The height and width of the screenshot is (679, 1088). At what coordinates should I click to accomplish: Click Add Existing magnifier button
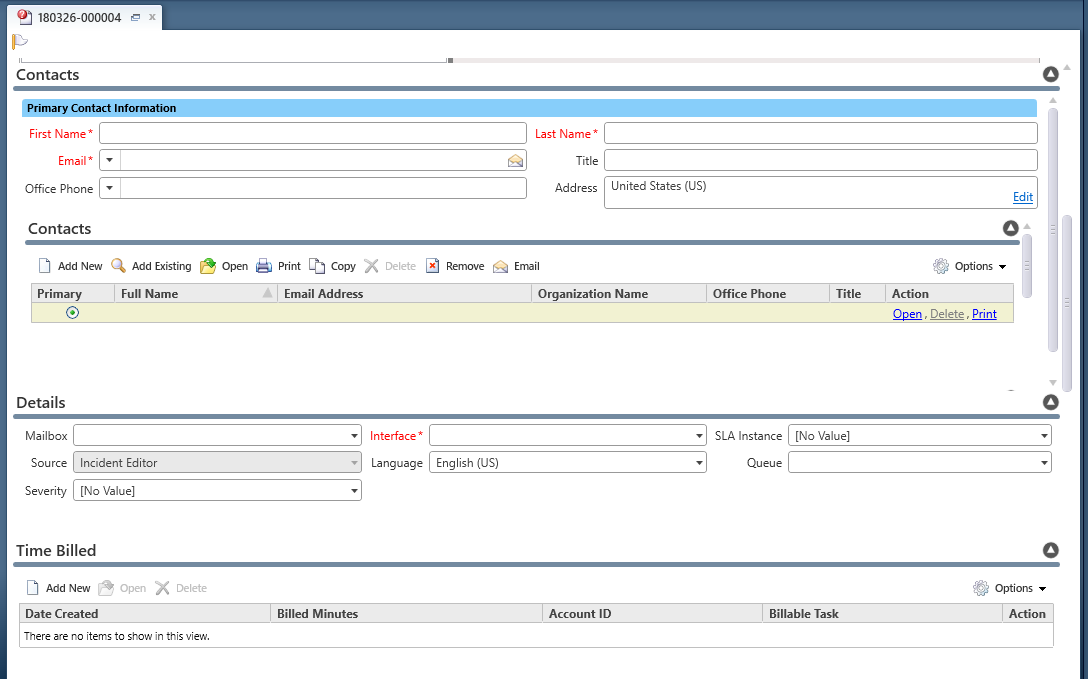pyautogui.click(x=151, y=266)
